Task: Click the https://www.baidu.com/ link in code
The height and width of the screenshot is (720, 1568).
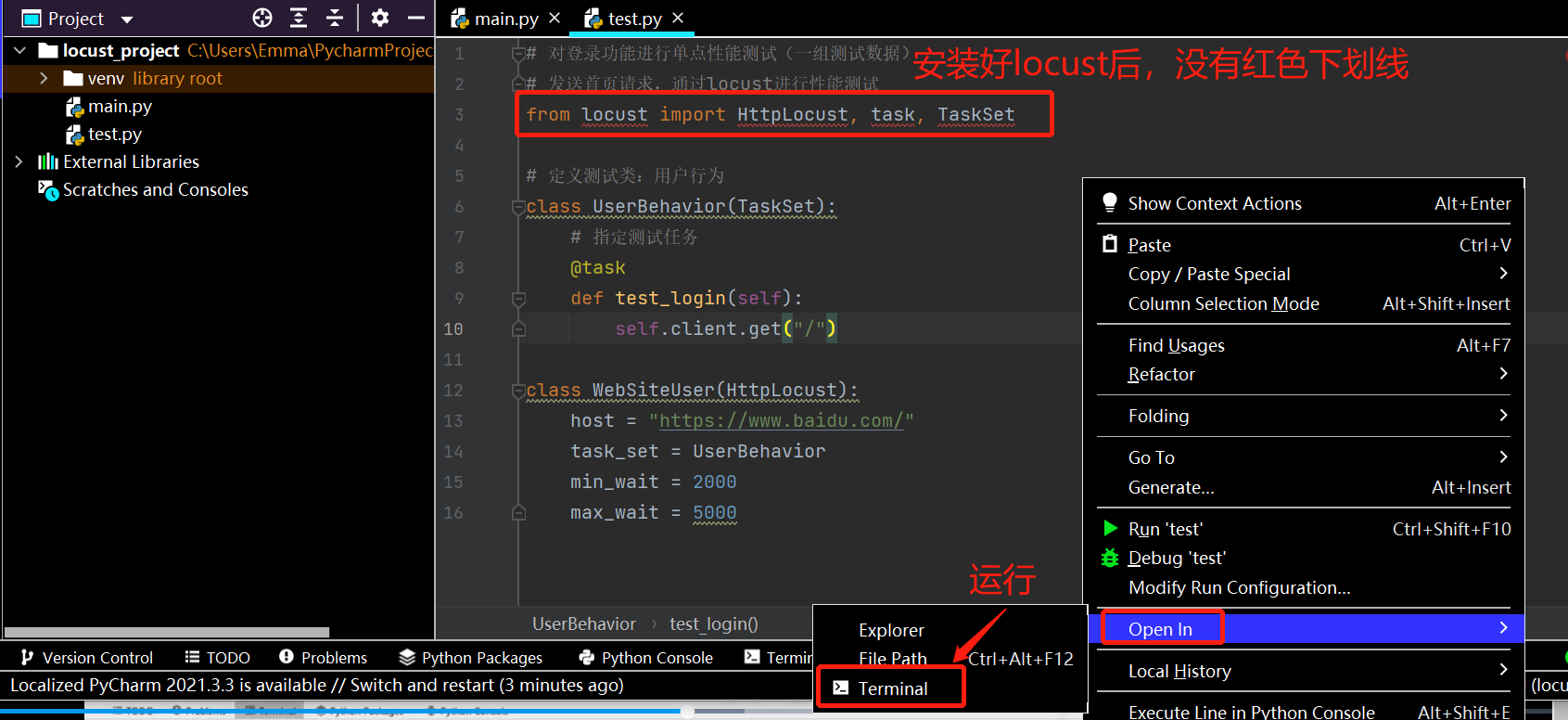Action: pos(782,420)
